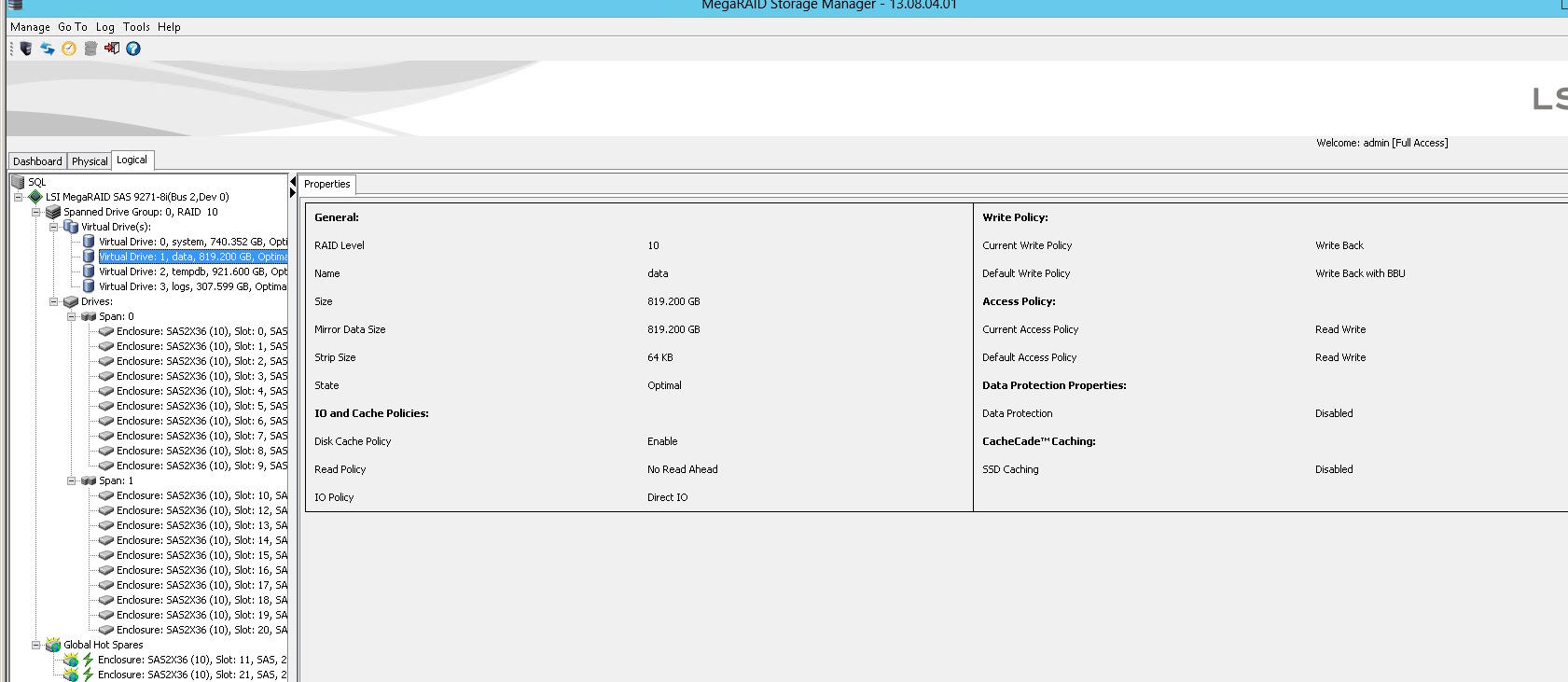Image resolution: width=1568 pixels, height=682 pixels.
Task: Select Virtual Drive 3 logs in tree
Action: point(192,286)
